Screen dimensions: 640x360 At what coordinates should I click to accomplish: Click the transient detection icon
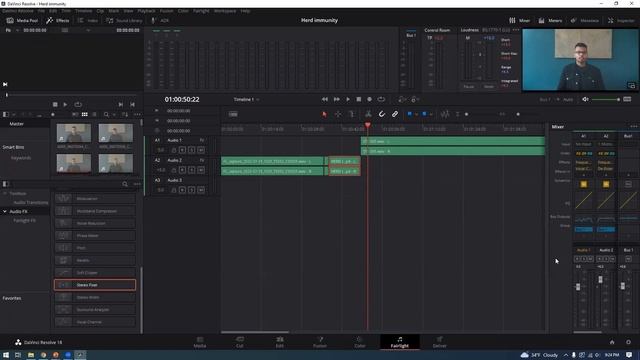(444, 114)
